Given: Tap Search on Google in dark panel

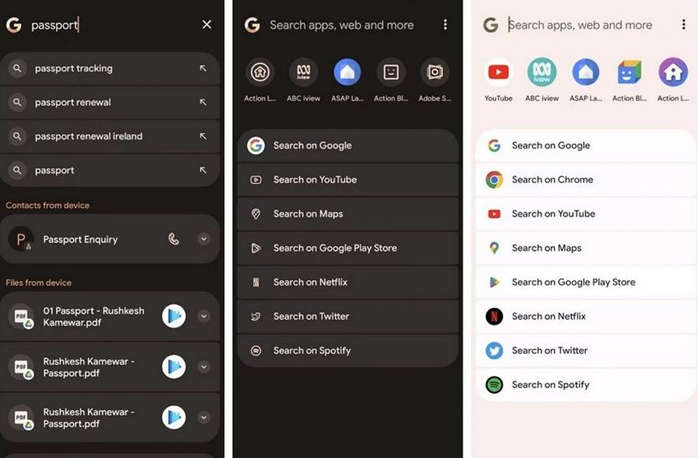Looking at the screenshot, I should coord(348,146).
